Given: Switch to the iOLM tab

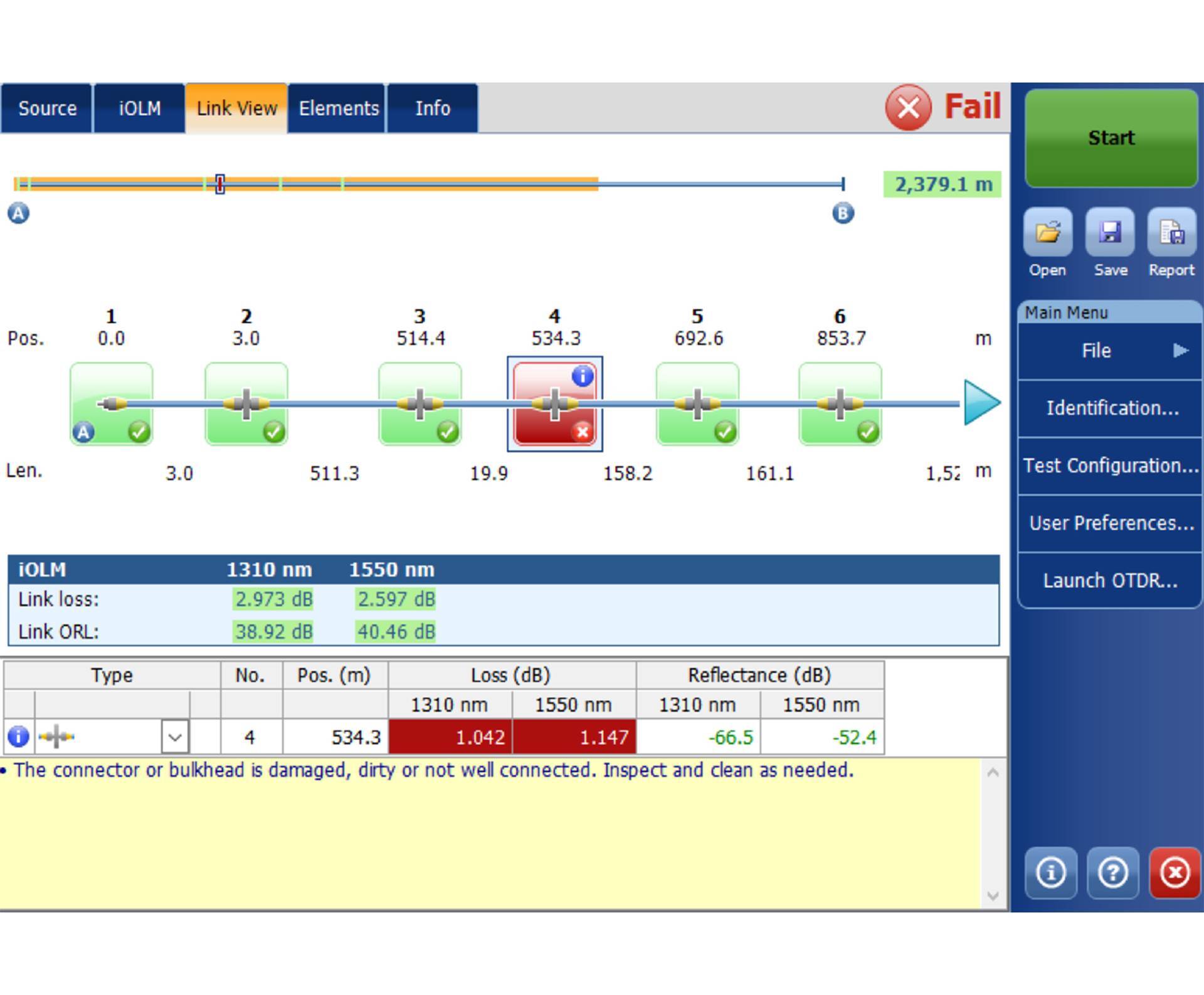Looking at the screenshot, I should point(139,109).
